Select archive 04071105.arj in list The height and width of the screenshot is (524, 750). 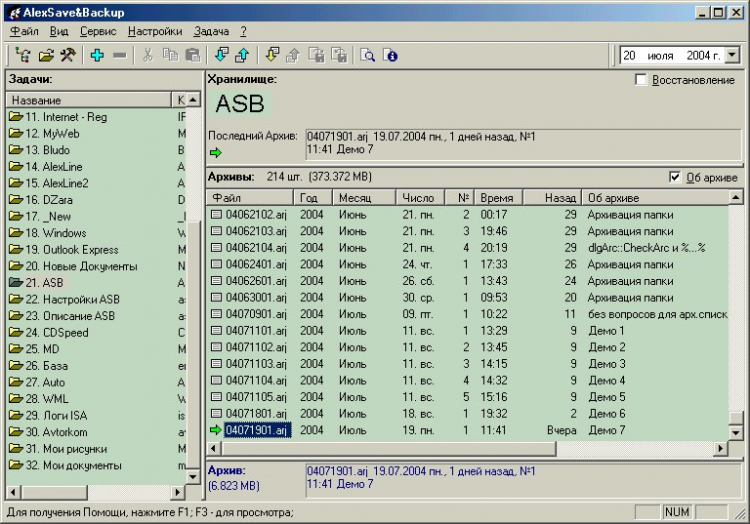[x=257, y=397]
